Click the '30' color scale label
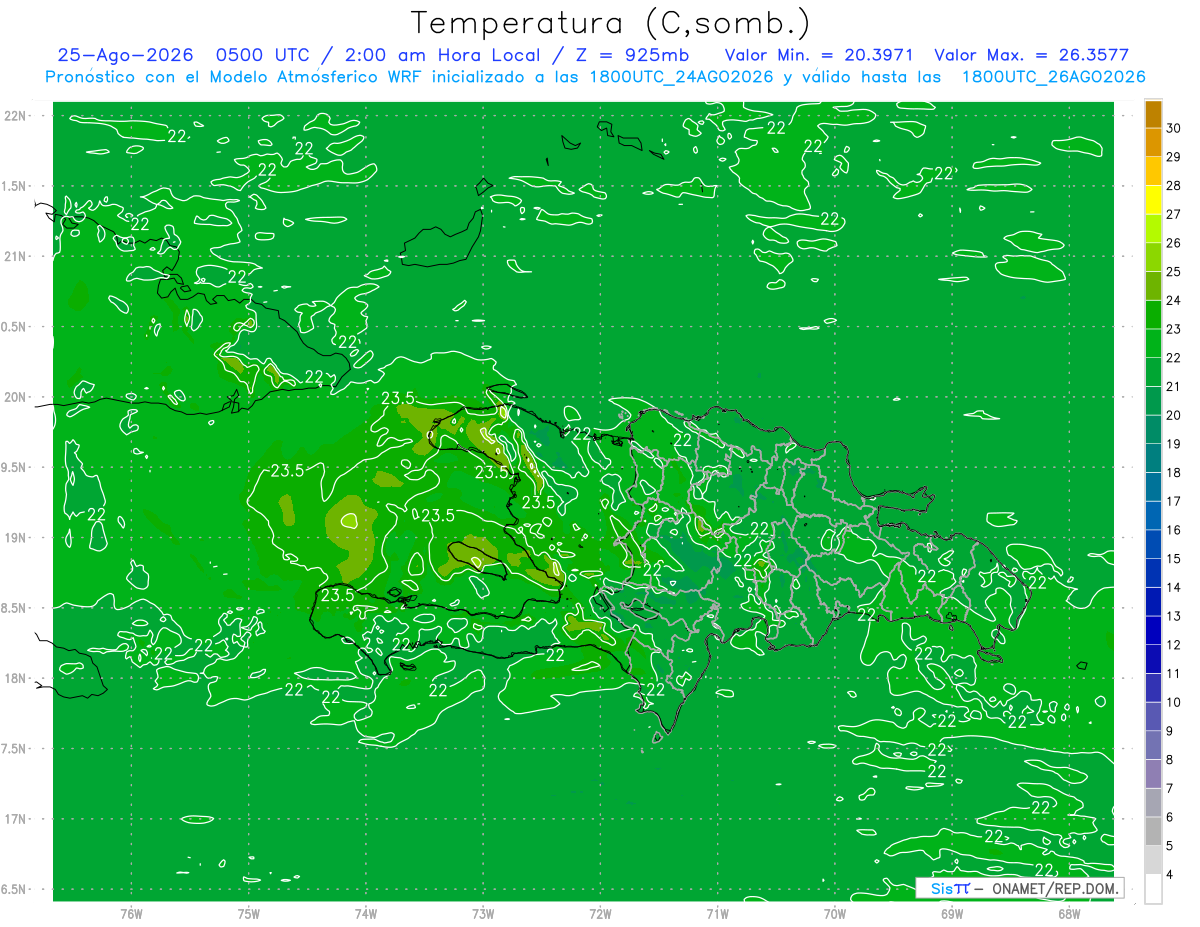Screen dimensions: 1200x927 1174,128
